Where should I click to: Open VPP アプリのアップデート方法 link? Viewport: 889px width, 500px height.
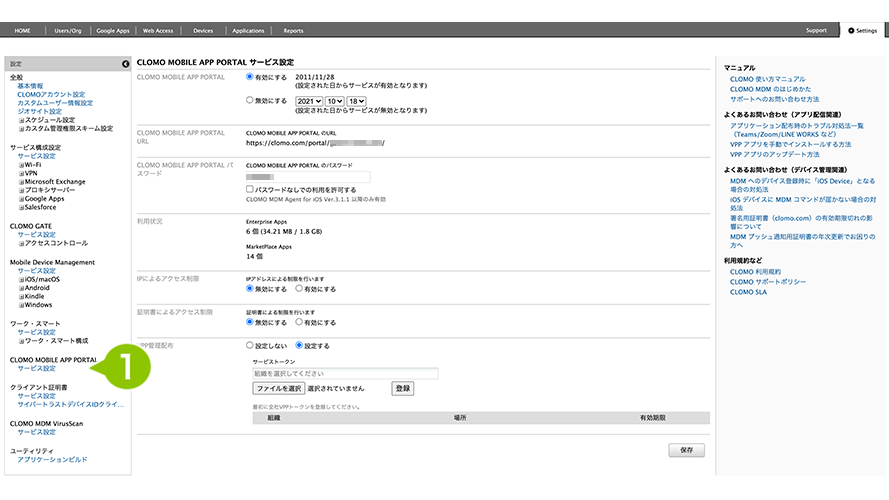click(774, 154)
